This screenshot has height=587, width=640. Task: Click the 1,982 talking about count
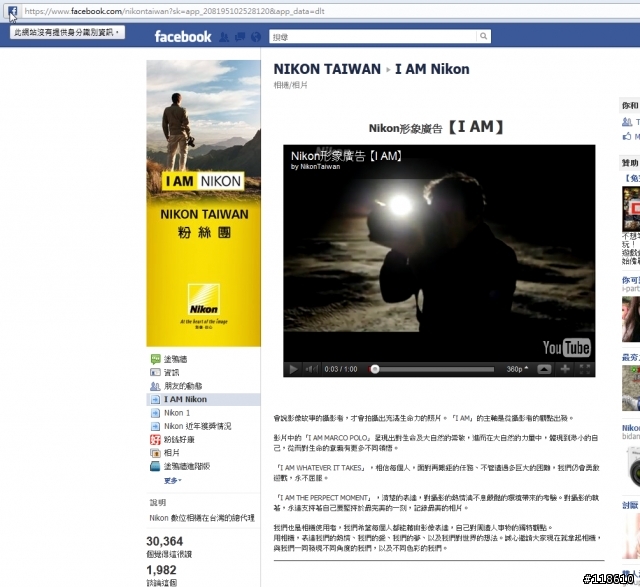point(161,570)
